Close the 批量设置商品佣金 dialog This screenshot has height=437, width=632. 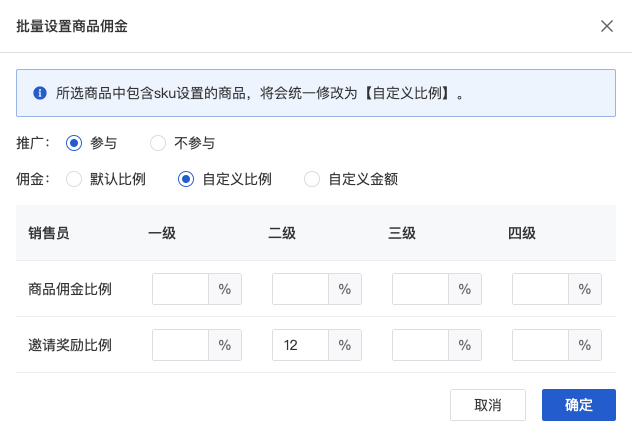[607, 26]
